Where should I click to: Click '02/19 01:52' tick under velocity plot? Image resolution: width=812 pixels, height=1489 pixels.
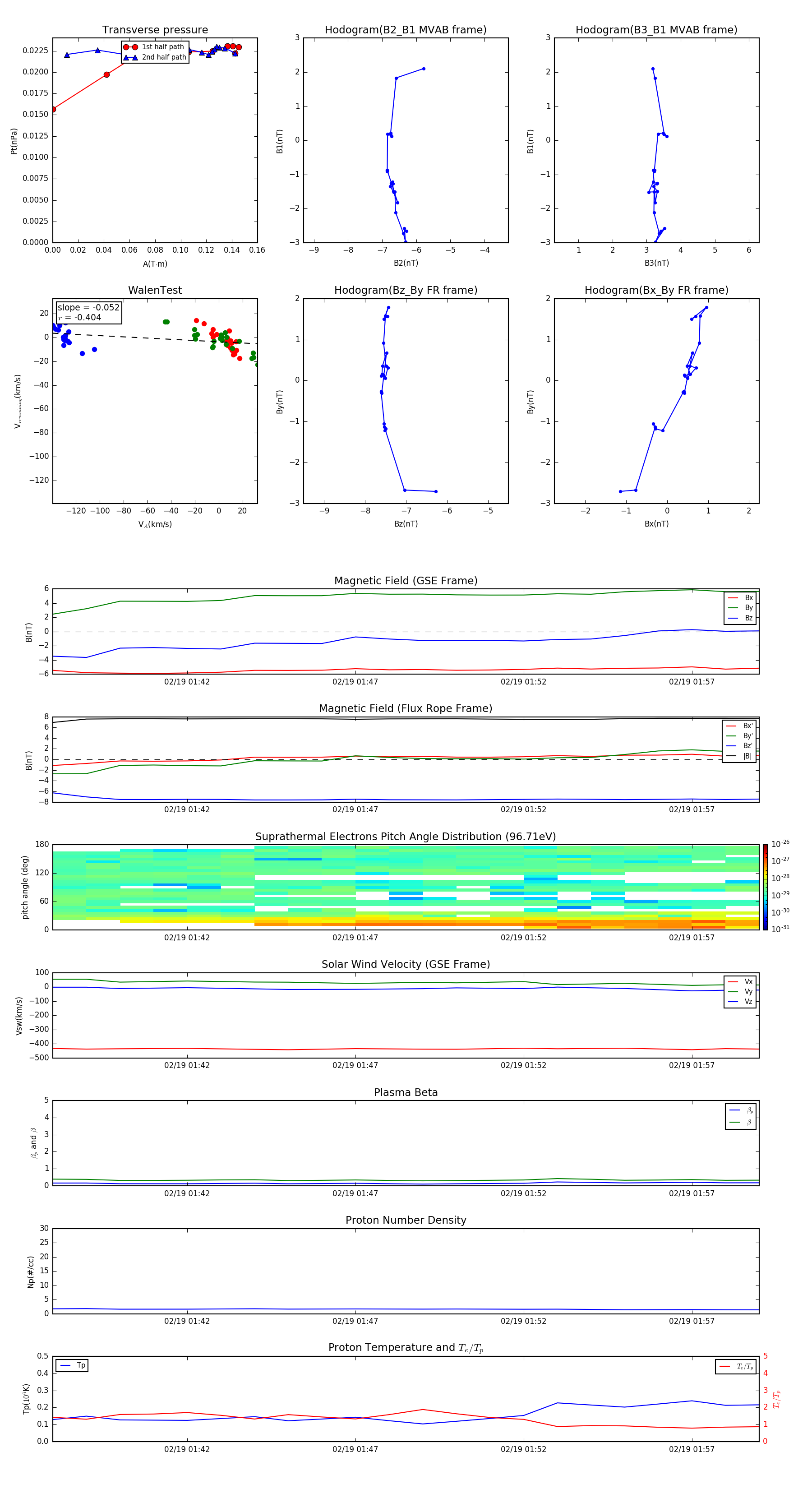pos(523,1065)
